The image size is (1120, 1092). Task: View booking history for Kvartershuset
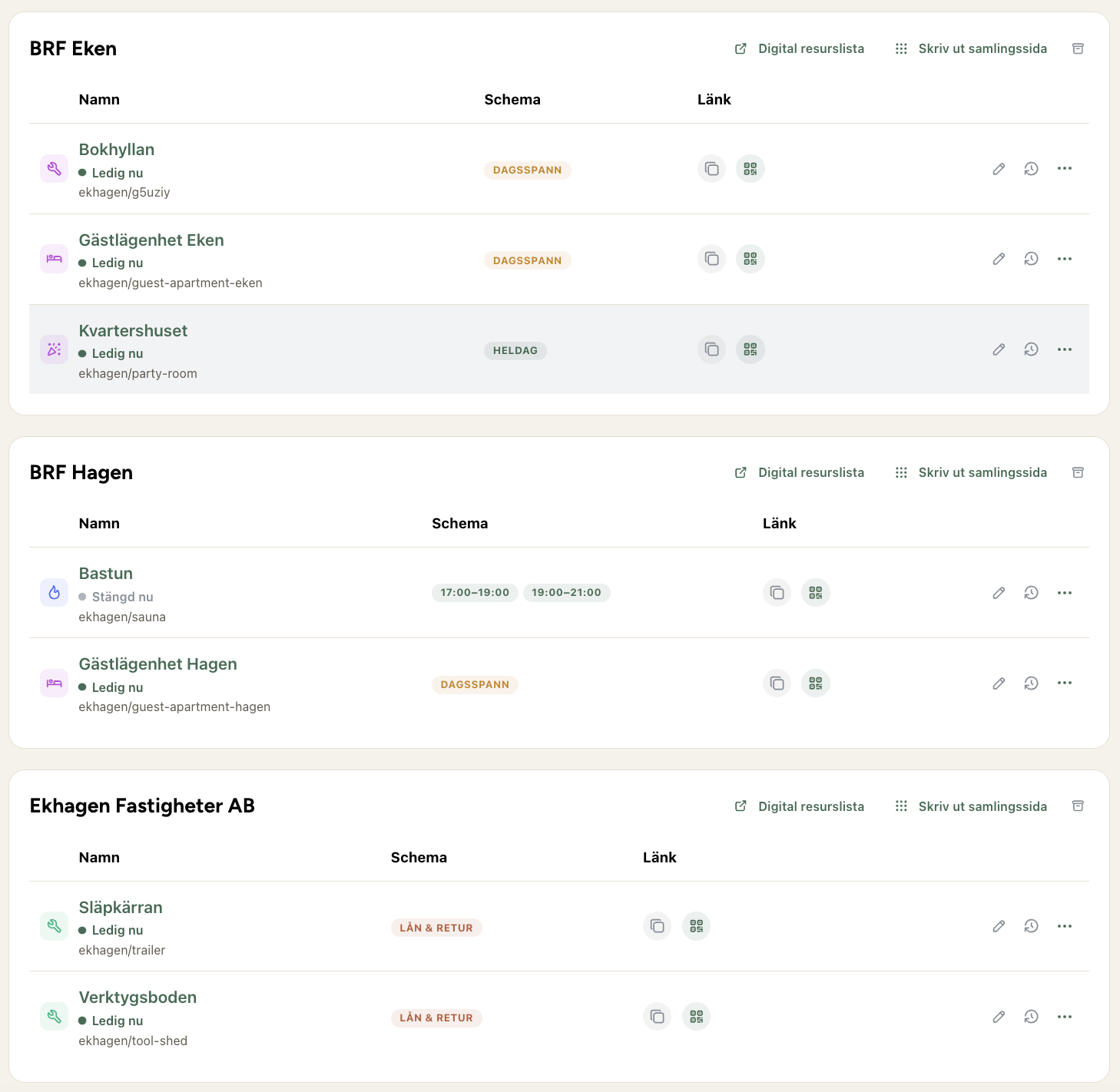point(1032,349)
